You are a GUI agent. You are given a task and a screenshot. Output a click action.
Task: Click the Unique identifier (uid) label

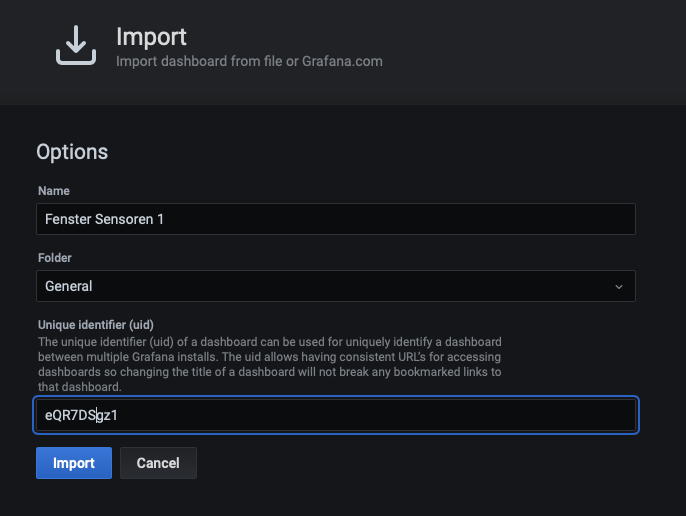(x=96, y=325)
